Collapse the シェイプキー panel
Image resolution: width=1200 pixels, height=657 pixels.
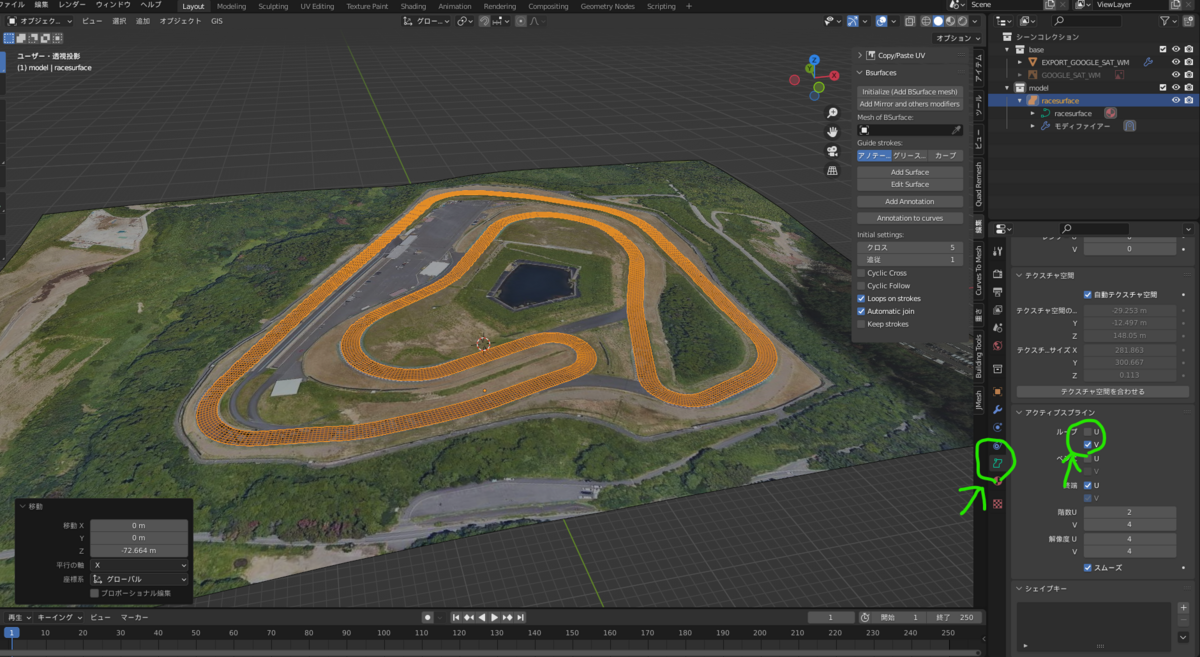[x=1020, y=589]
